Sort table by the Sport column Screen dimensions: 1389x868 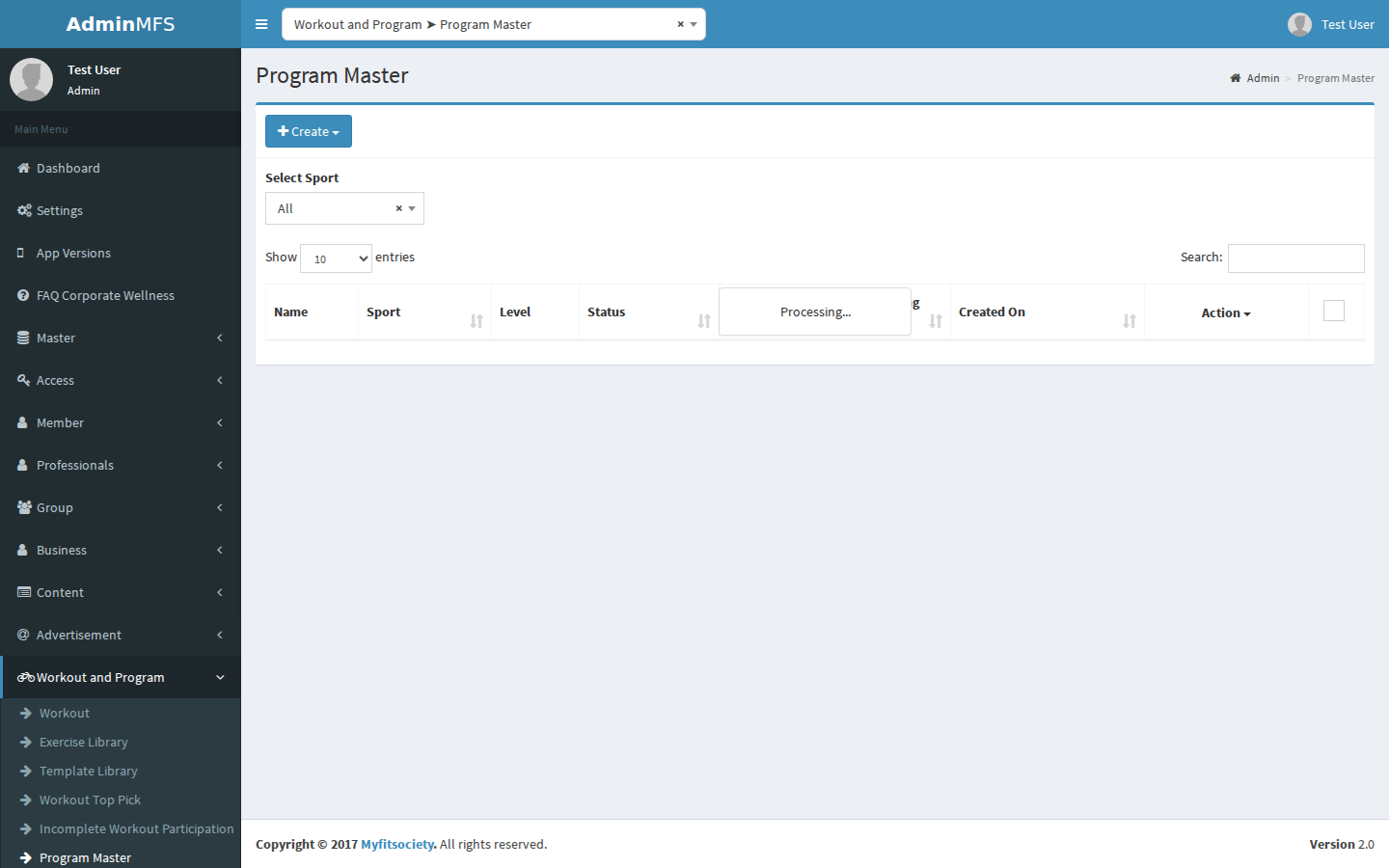pos(424,312)
